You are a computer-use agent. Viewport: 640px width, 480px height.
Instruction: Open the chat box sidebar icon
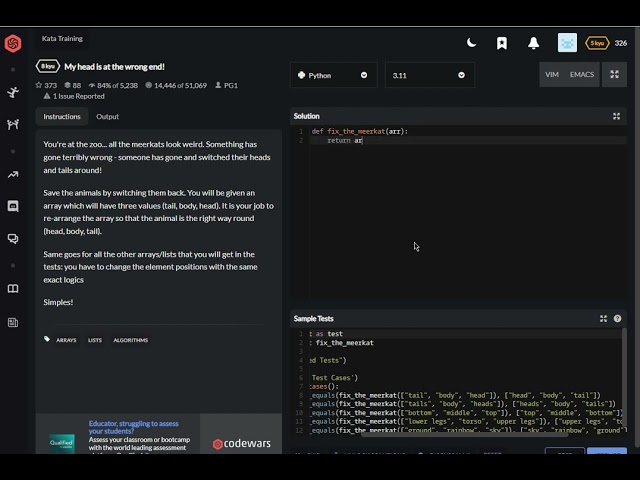pos(13,206)
